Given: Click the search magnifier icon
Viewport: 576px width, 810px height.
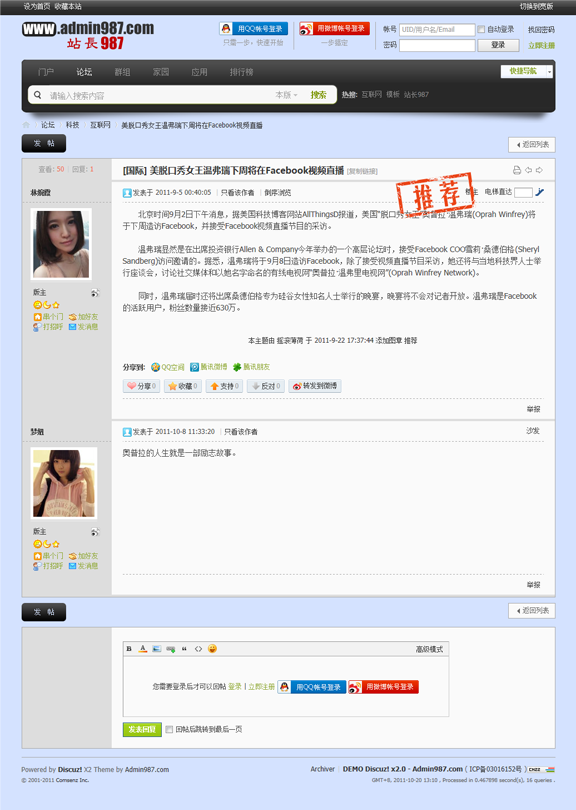Looking at the screenshot, I should [x=38, y=95].
